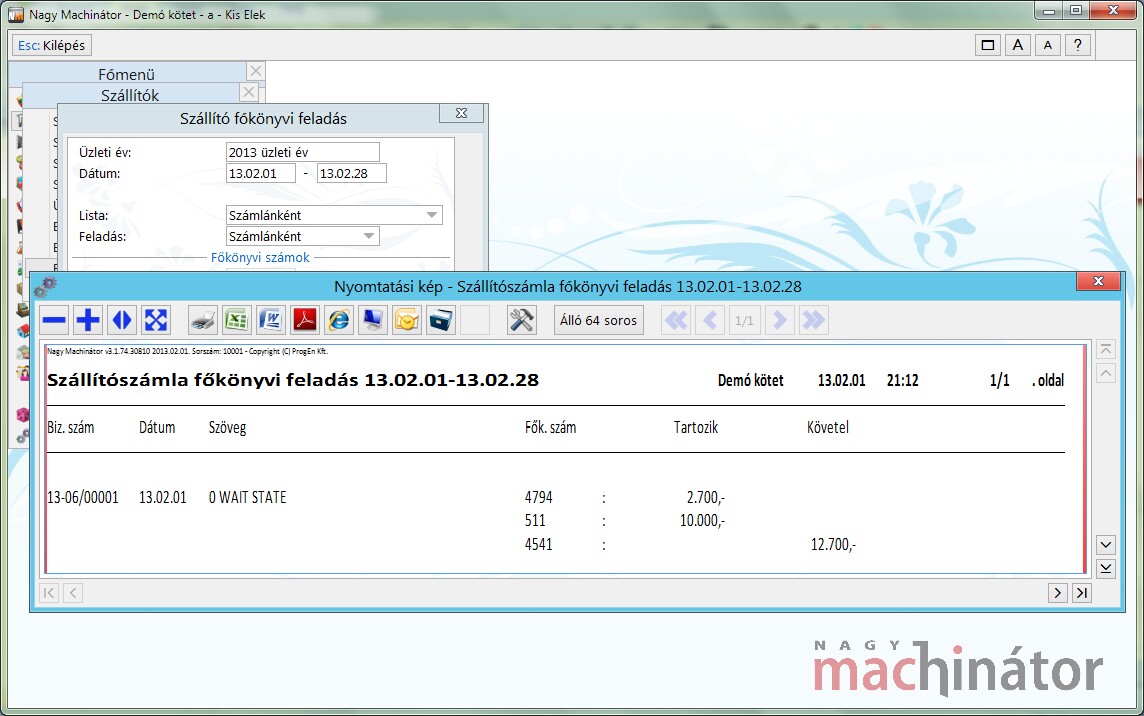Fit whole page with four-arrow icon

tap(156, 320)
